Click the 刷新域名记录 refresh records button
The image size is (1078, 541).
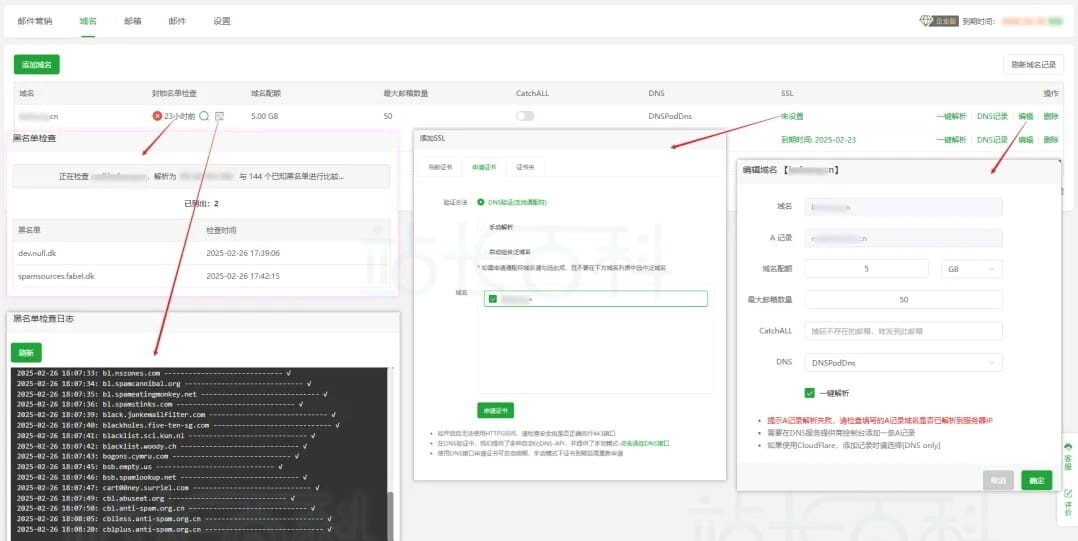pos(1033,64)
